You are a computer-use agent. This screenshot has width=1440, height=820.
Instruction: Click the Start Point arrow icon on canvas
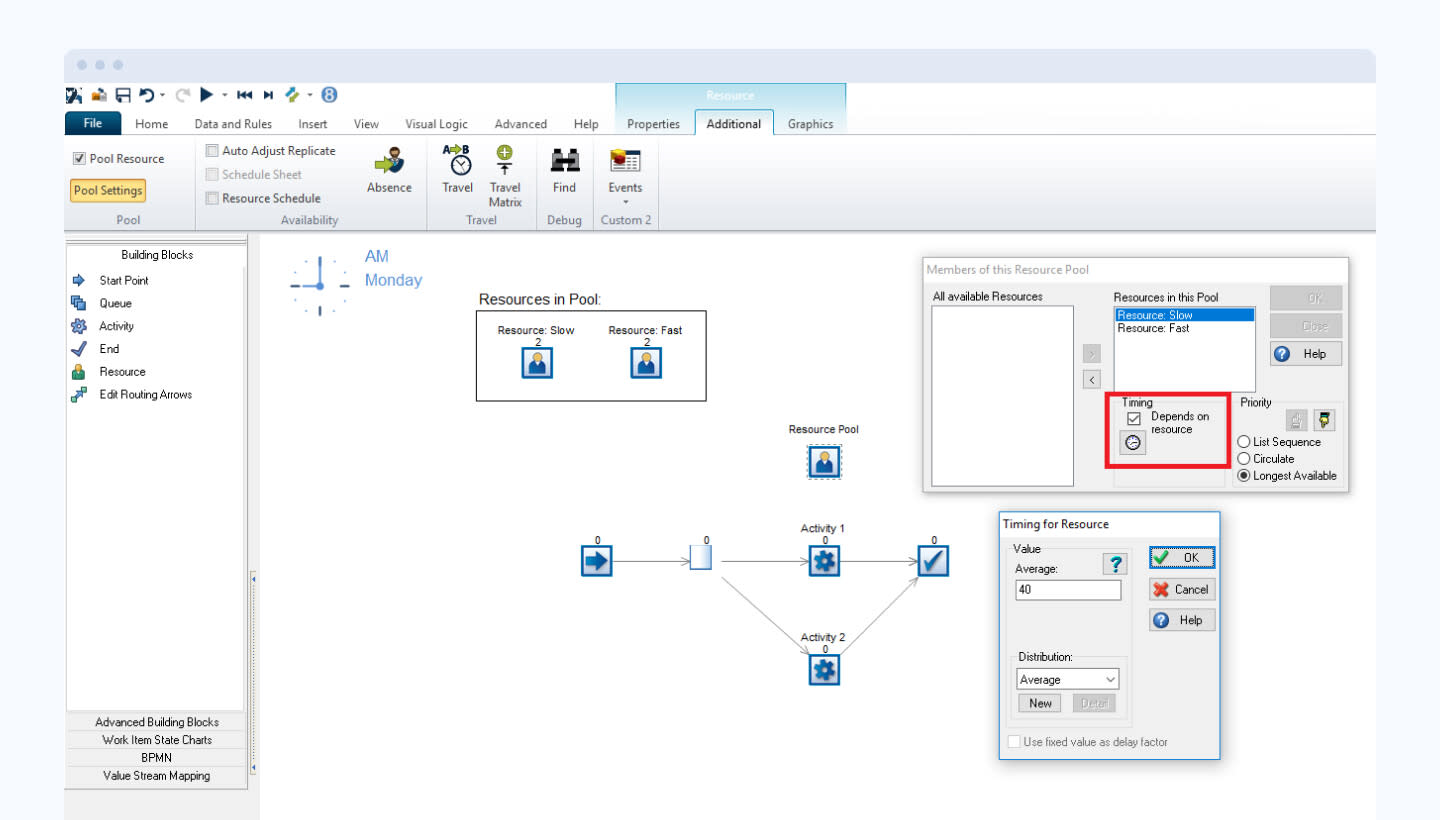click(596, 562)
